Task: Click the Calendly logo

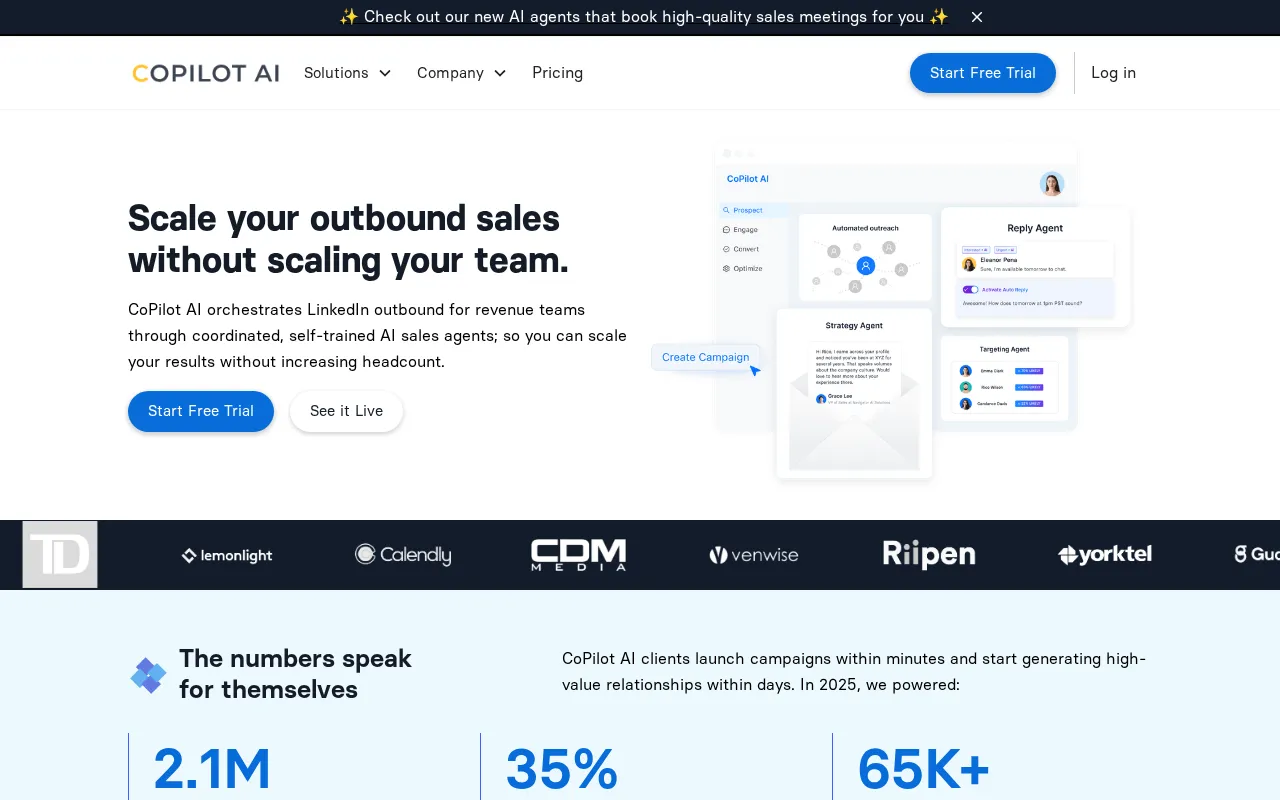Action: click(403, 554)
